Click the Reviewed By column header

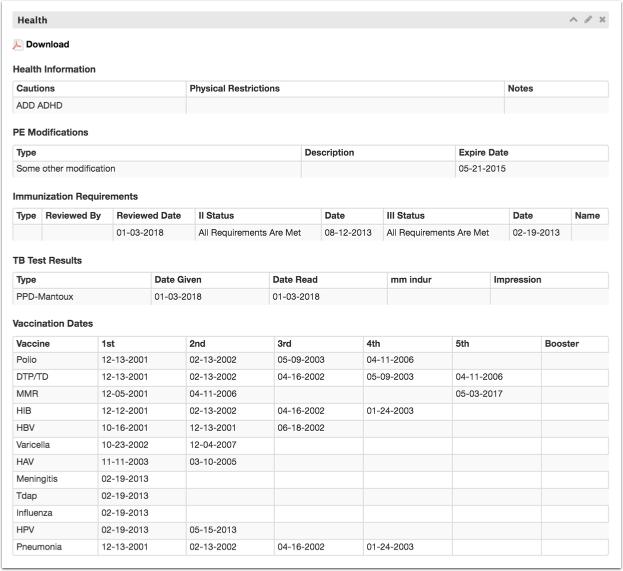(73, 216)
